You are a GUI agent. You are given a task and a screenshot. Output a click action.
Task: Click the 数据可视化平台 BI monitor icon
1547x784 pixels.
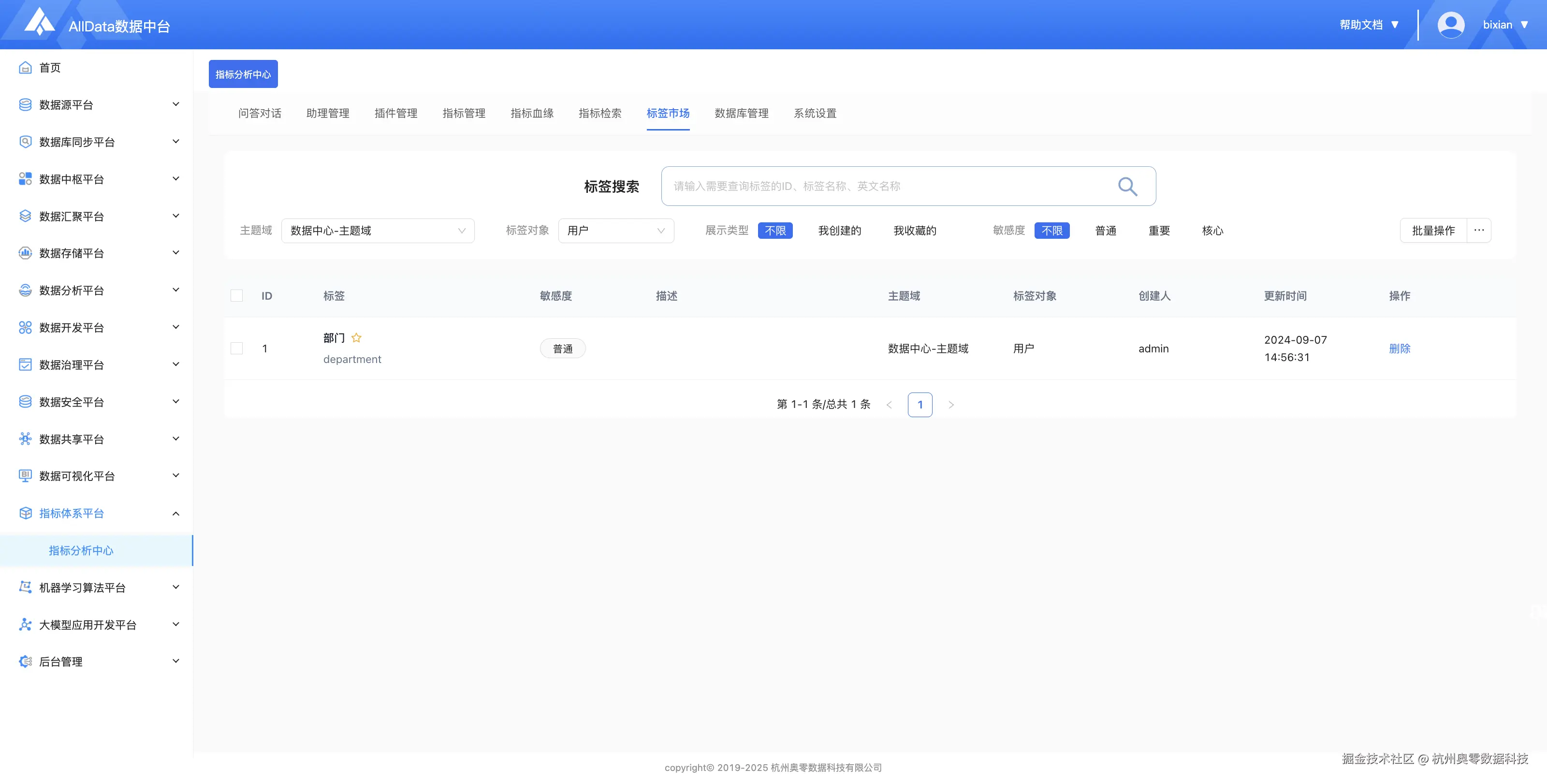point(25,476)
